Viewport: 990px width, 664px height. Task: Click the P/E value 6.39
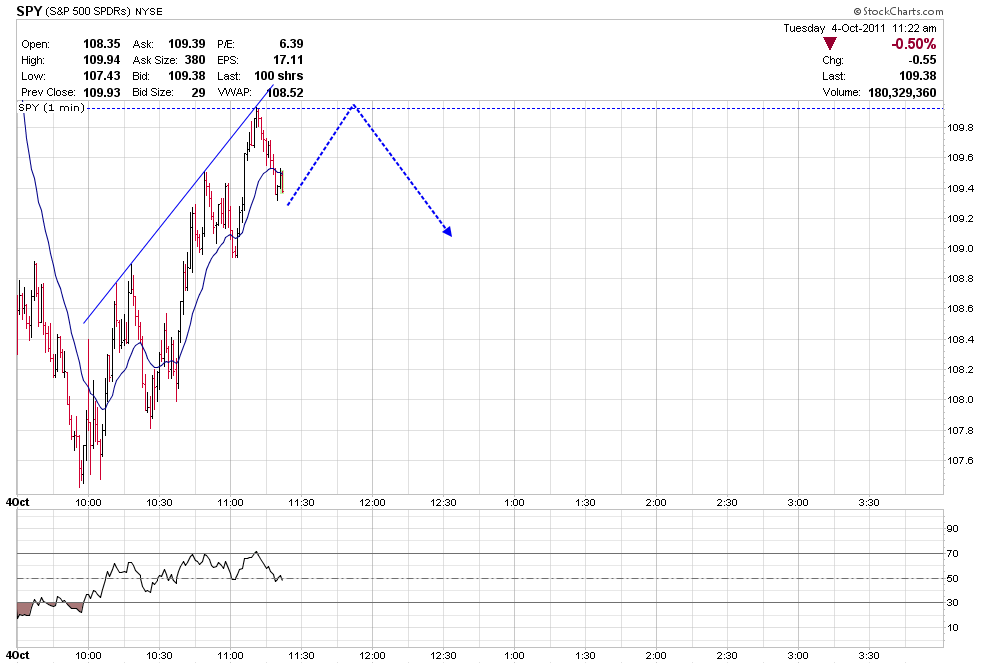pos(291,44)
